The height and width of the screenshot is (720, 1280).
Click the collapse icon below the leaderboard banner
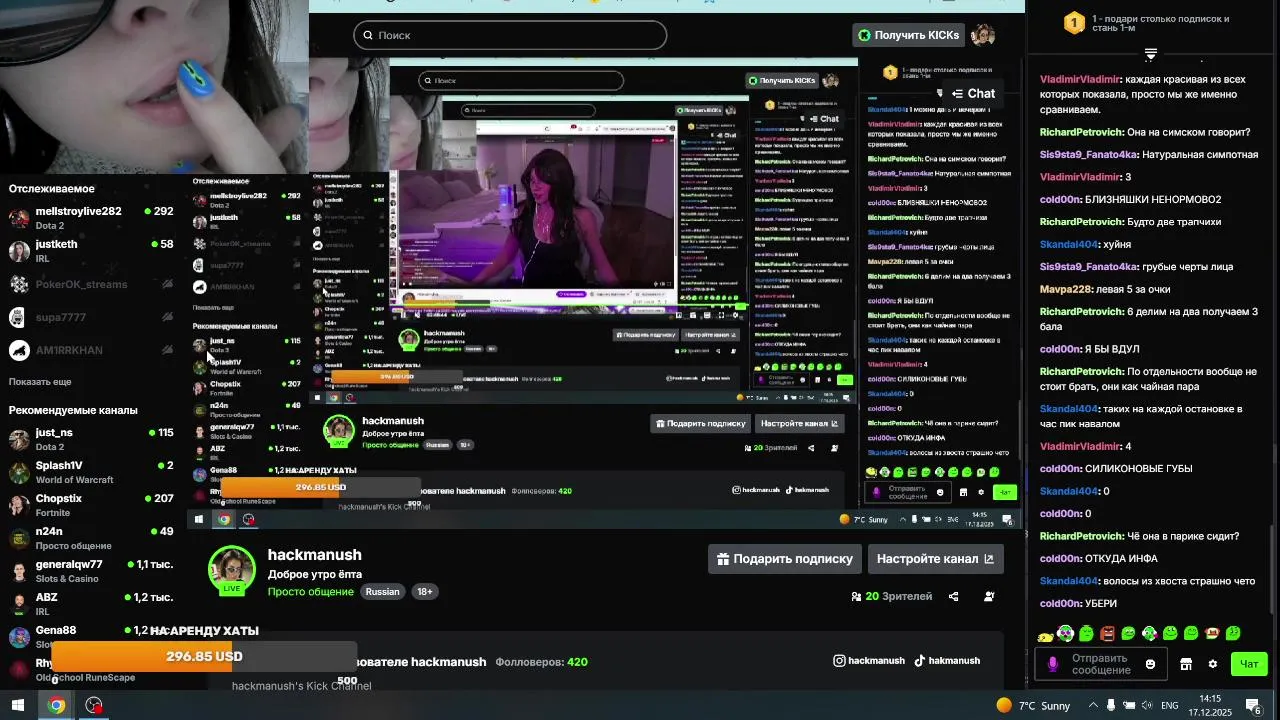pyautogui.click(x=1151, y=54)
